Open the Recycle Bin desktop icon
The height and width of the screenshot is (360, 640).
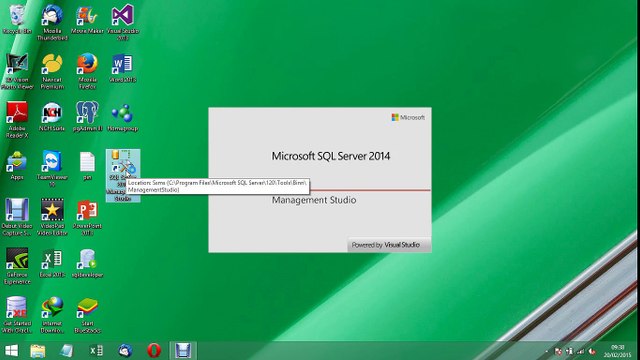(17, 19)
